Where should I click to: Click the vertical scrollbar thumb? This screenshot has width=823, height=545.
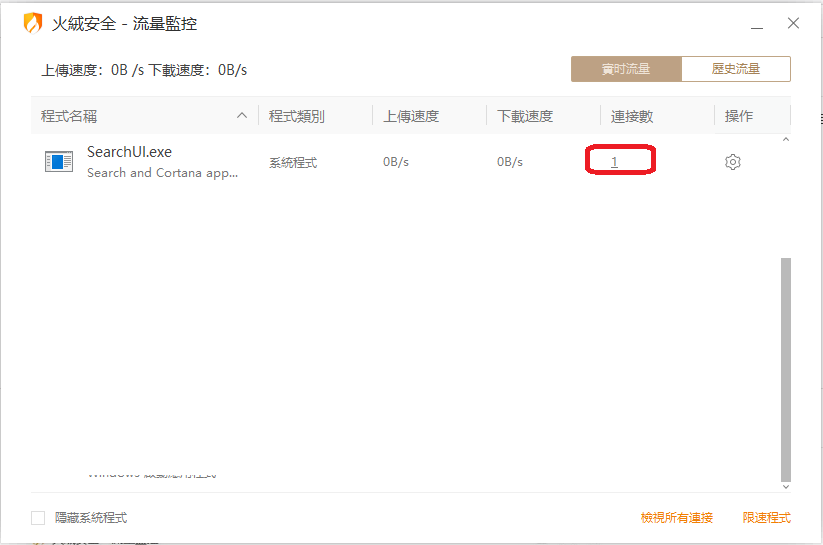coord(785,368)
